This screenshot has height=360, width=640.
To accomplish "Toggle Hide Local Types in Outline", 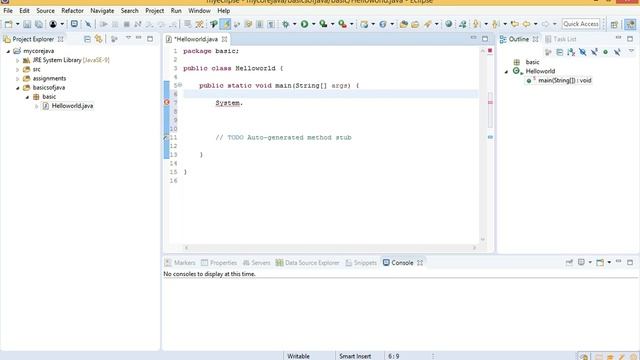I will [617, 52].
